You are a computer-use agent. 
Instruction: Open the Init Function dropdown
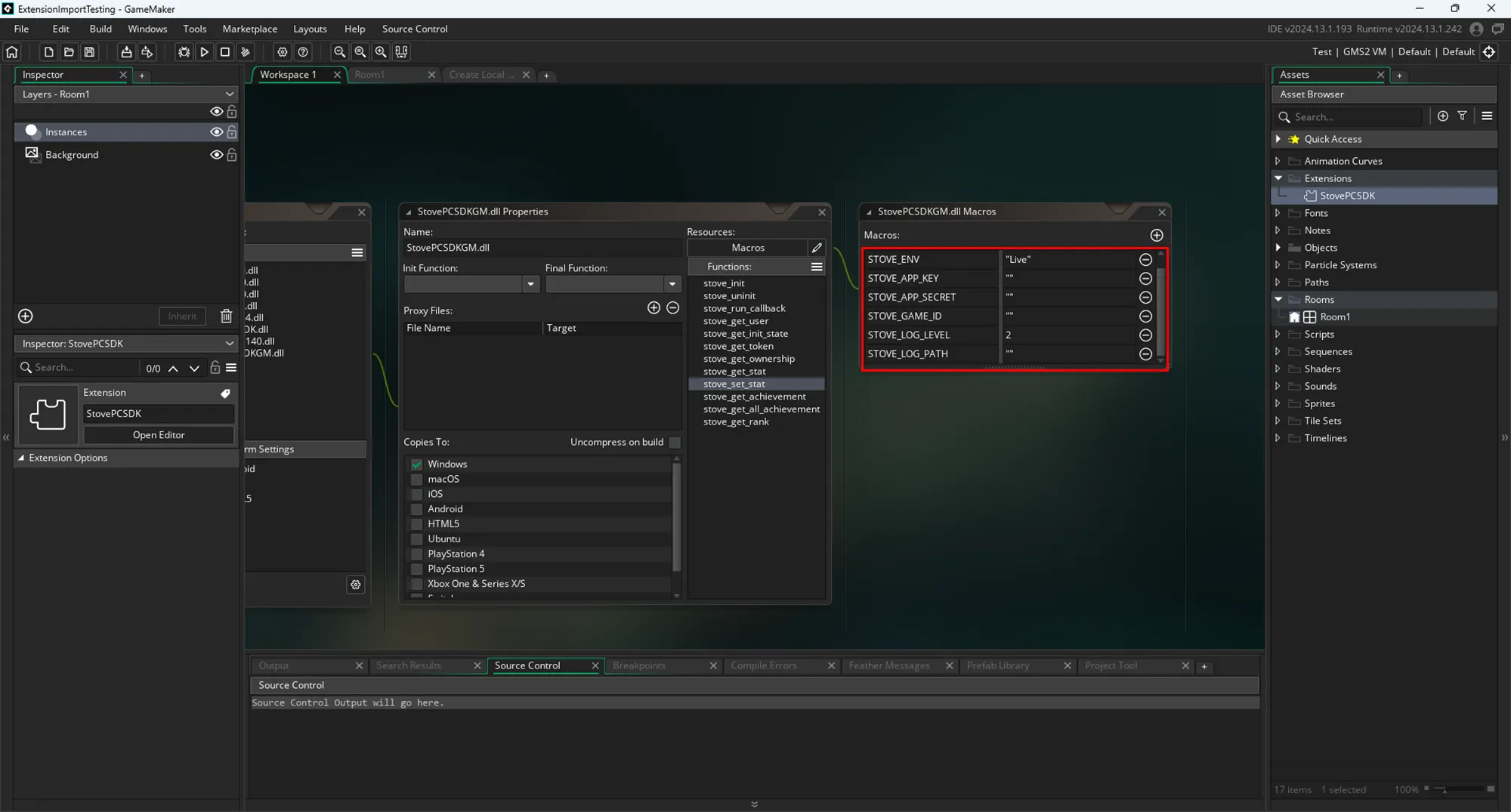[x=530, y=284]
